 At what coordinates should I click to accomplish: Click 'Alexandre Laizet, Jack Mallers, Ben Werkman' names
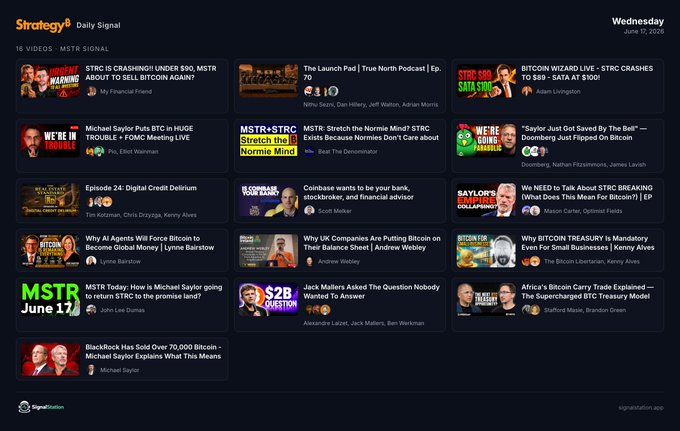pos(364,323)
